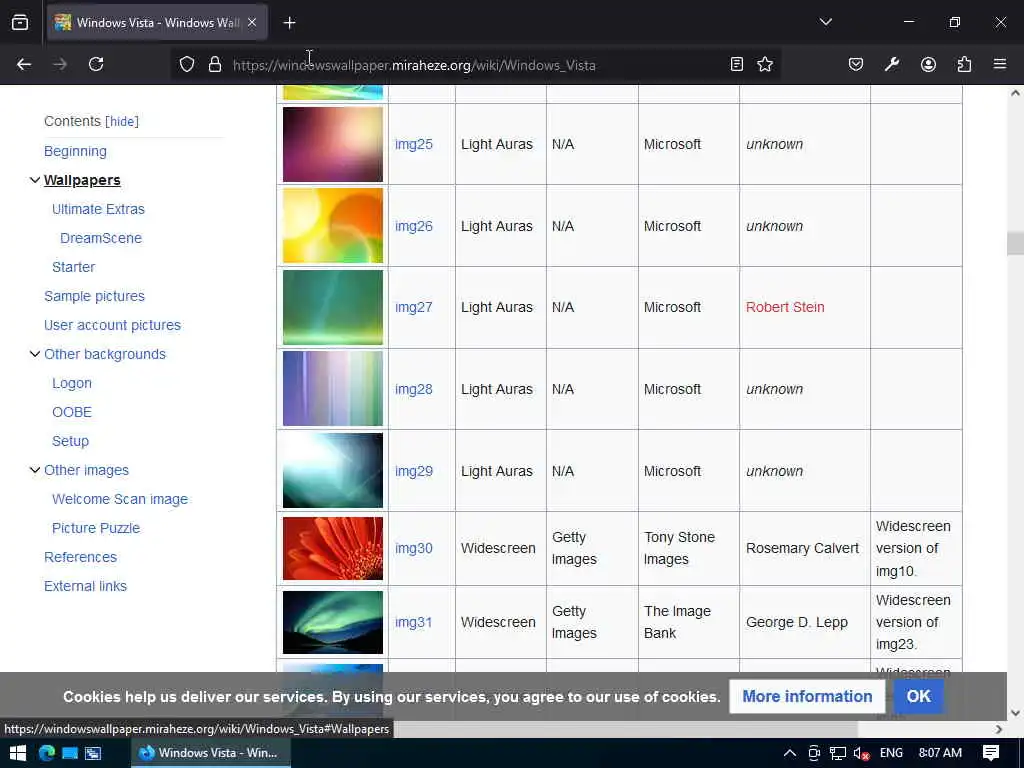Open the img28 striped aura thumbnail
This screenshot has height=768, width=1024.
click(x=333, y=389)
